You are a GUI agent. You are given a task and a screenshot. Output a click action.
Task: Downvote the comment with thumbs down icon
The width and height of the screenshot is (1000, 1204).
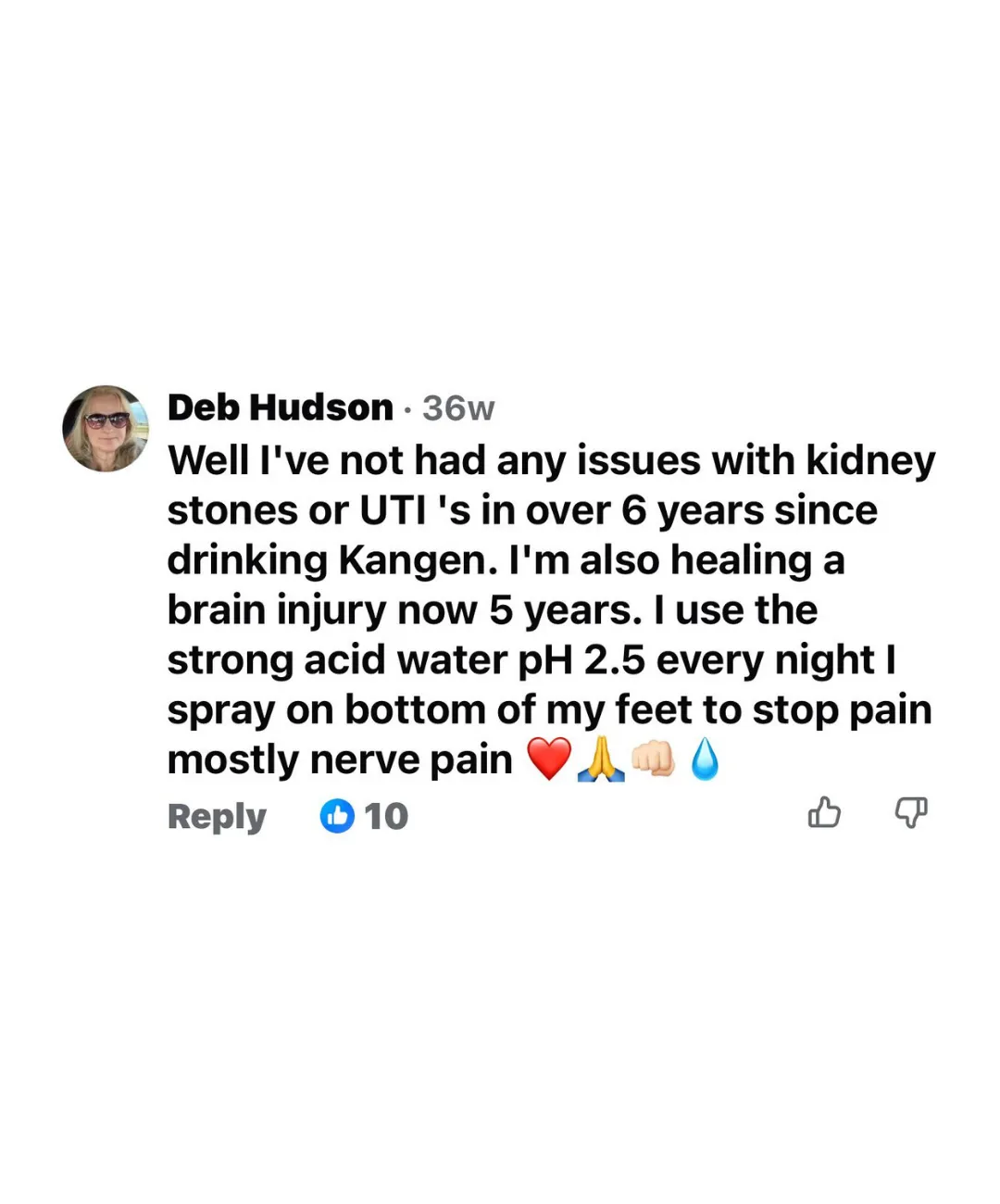(x=911, y=812)
